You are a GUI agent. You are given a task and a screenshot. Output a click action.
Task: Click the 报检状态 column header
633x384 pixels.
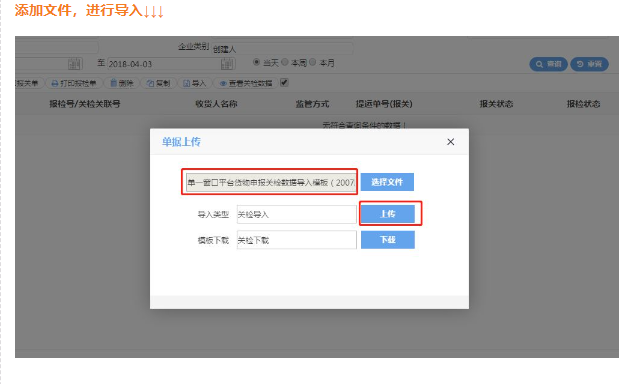pos(583,104)
